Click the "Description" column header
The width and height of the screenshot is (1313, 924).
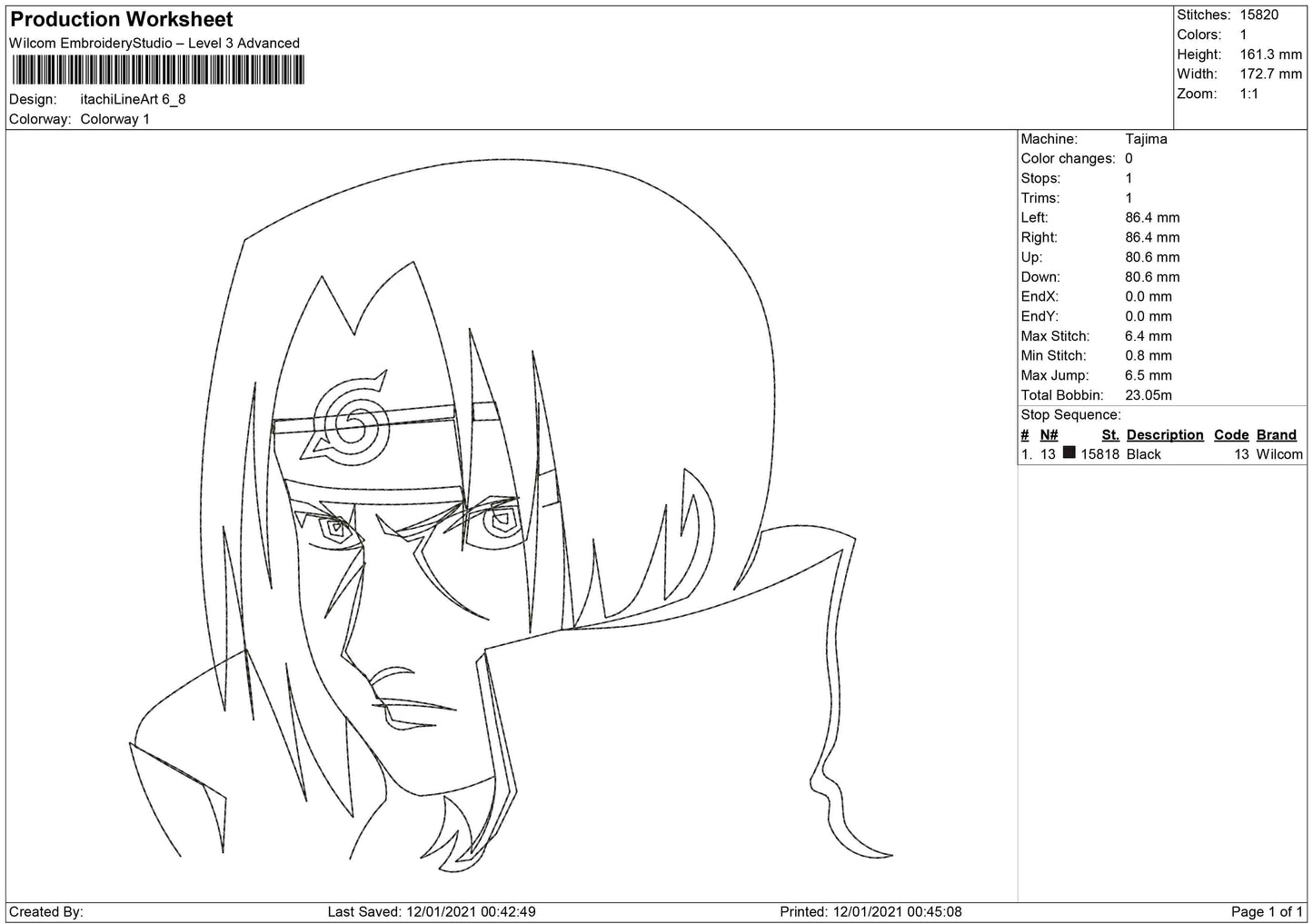click(1165, 435)
